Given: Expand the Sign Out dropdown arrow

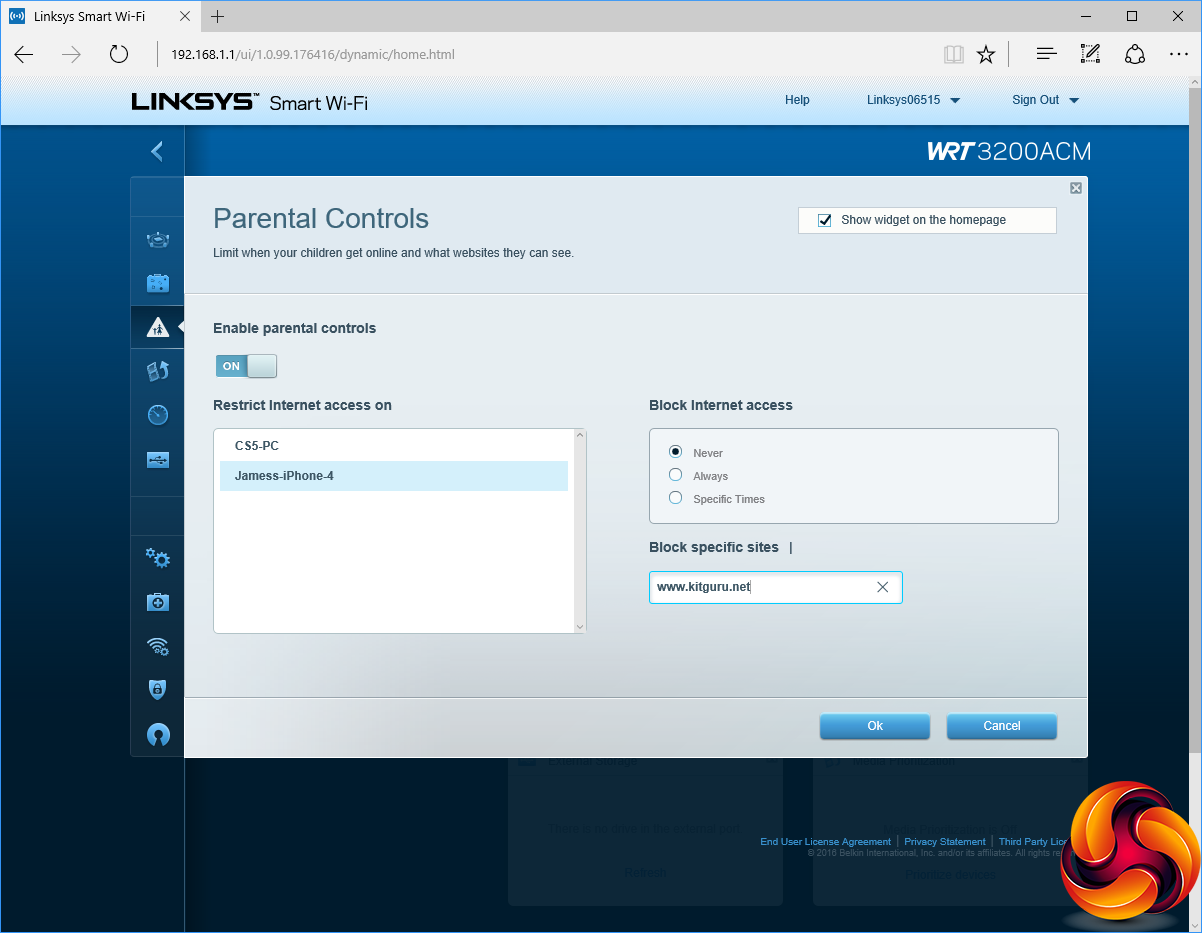Looking at the screenshot, I should pyautogui.click(x=1074, y=100).
